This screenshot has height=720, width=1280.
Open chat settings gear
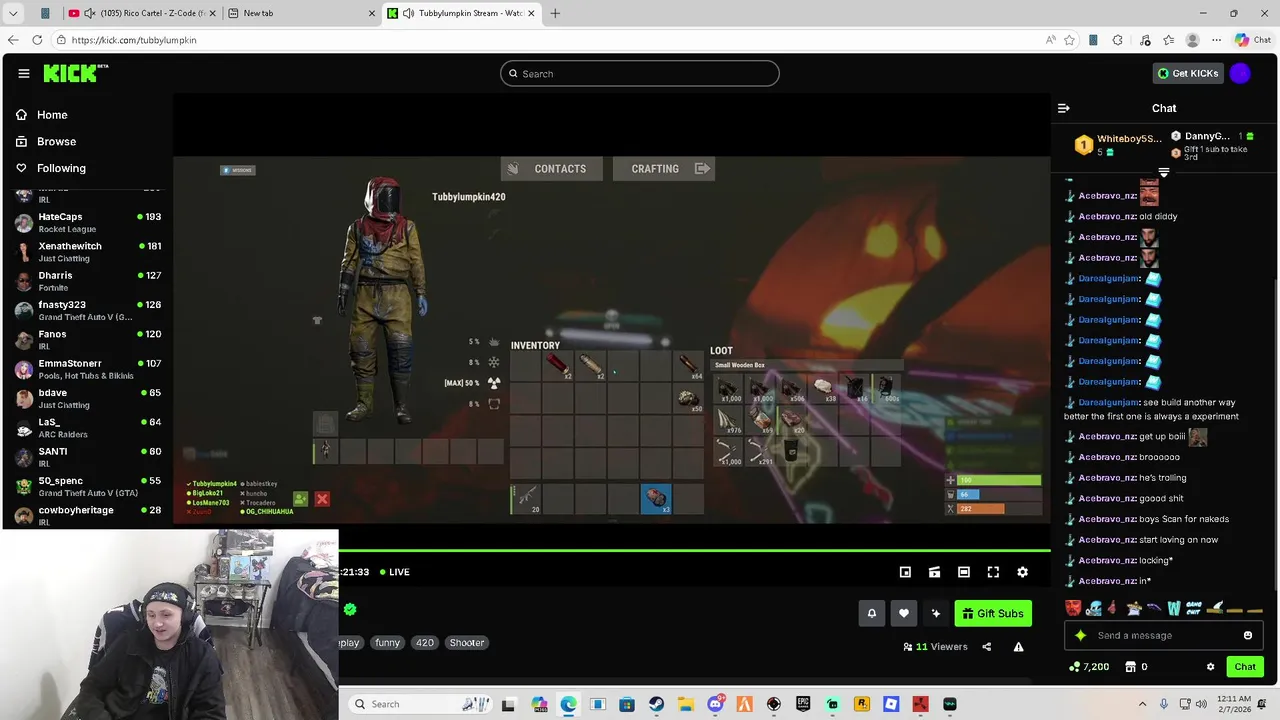tap(1210, 667)
